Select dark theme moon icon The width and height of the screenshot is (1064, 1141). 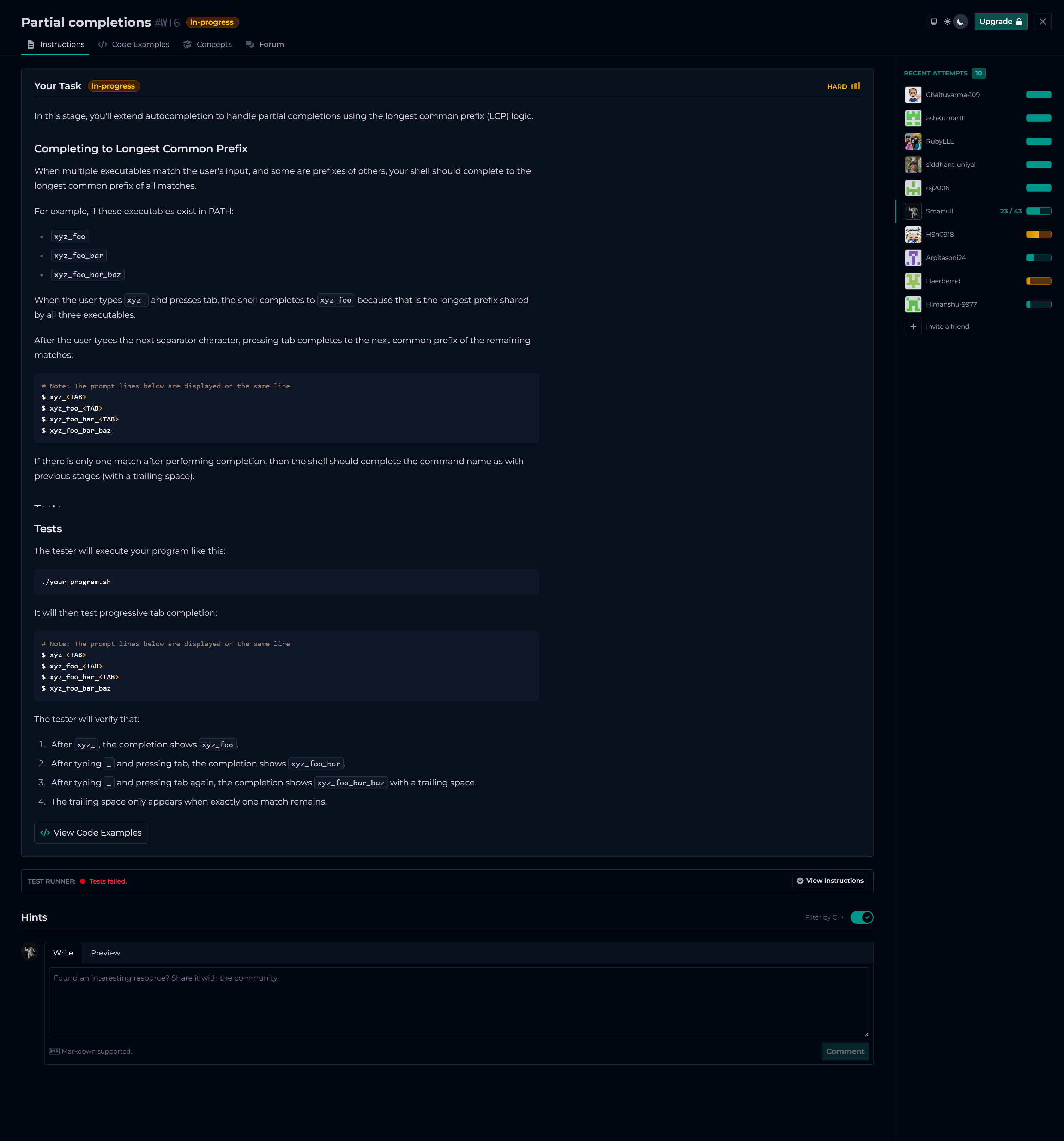pos(961,22)
